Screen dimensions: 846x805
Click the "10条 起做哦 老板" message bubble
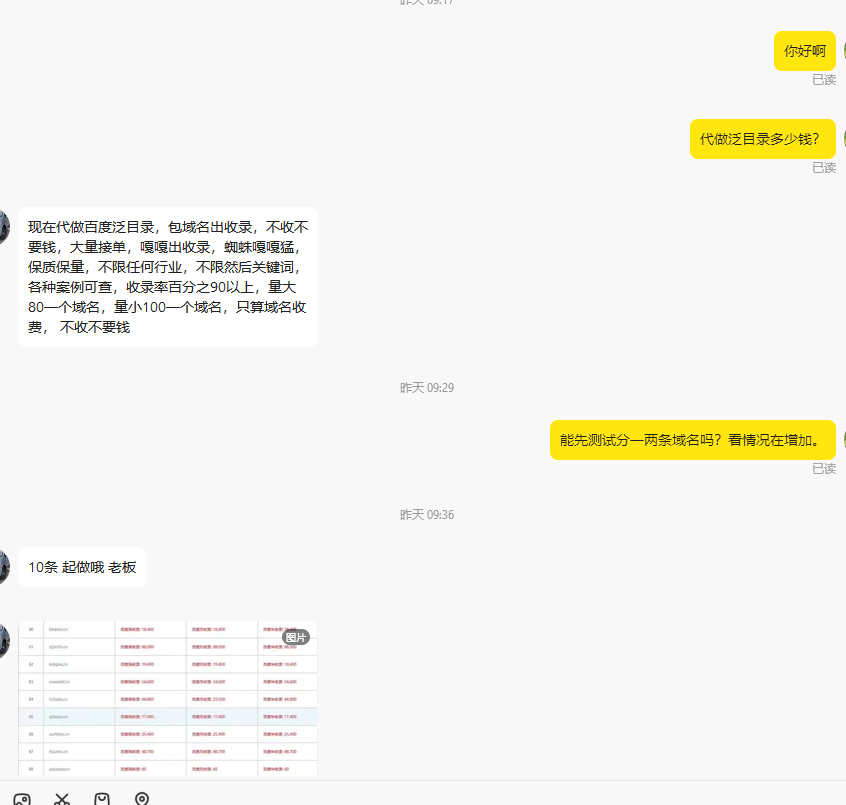(81, 567)
